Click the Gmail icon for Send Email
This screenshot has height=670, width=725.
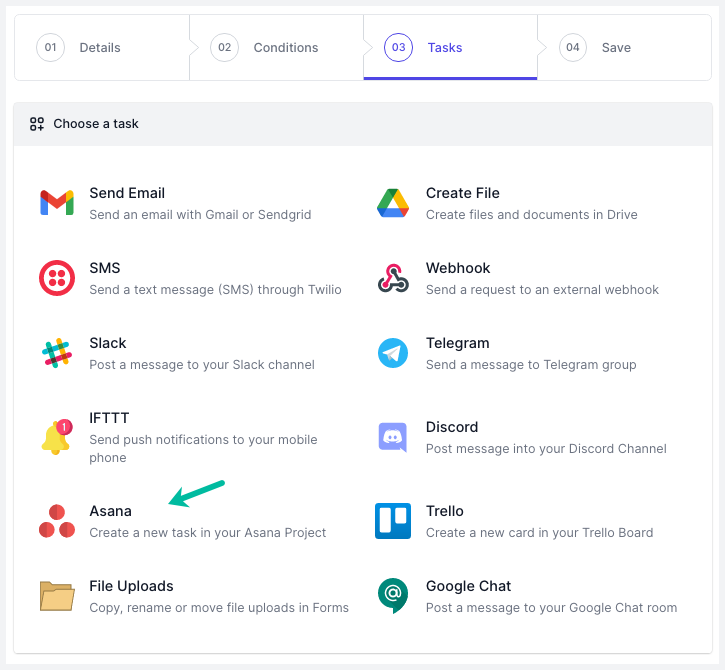(x=57, y=203)
